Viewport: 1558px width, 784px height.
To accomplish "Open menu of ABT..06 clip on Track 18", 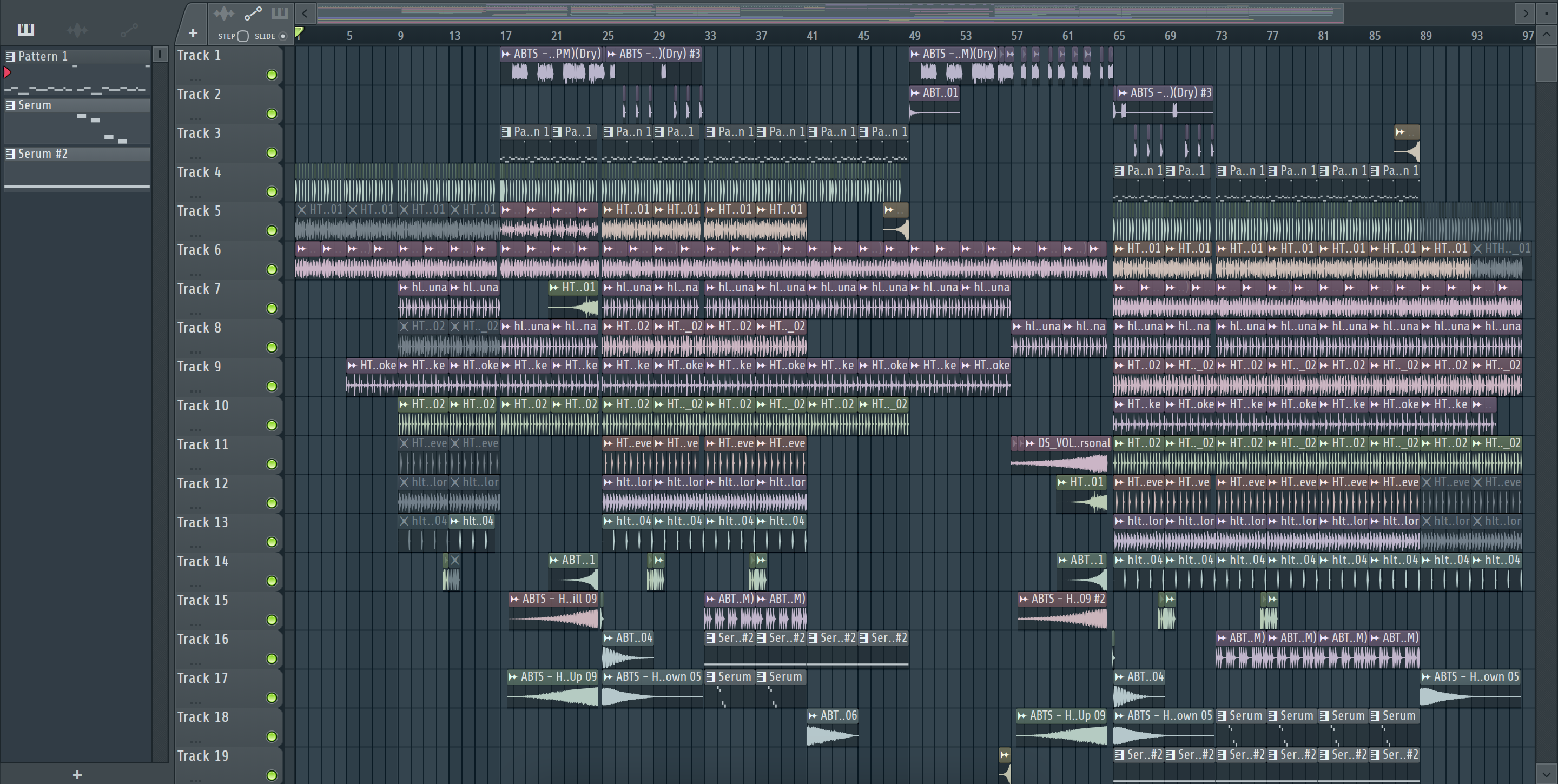I will pyautogui.click(x=813, y=716).
